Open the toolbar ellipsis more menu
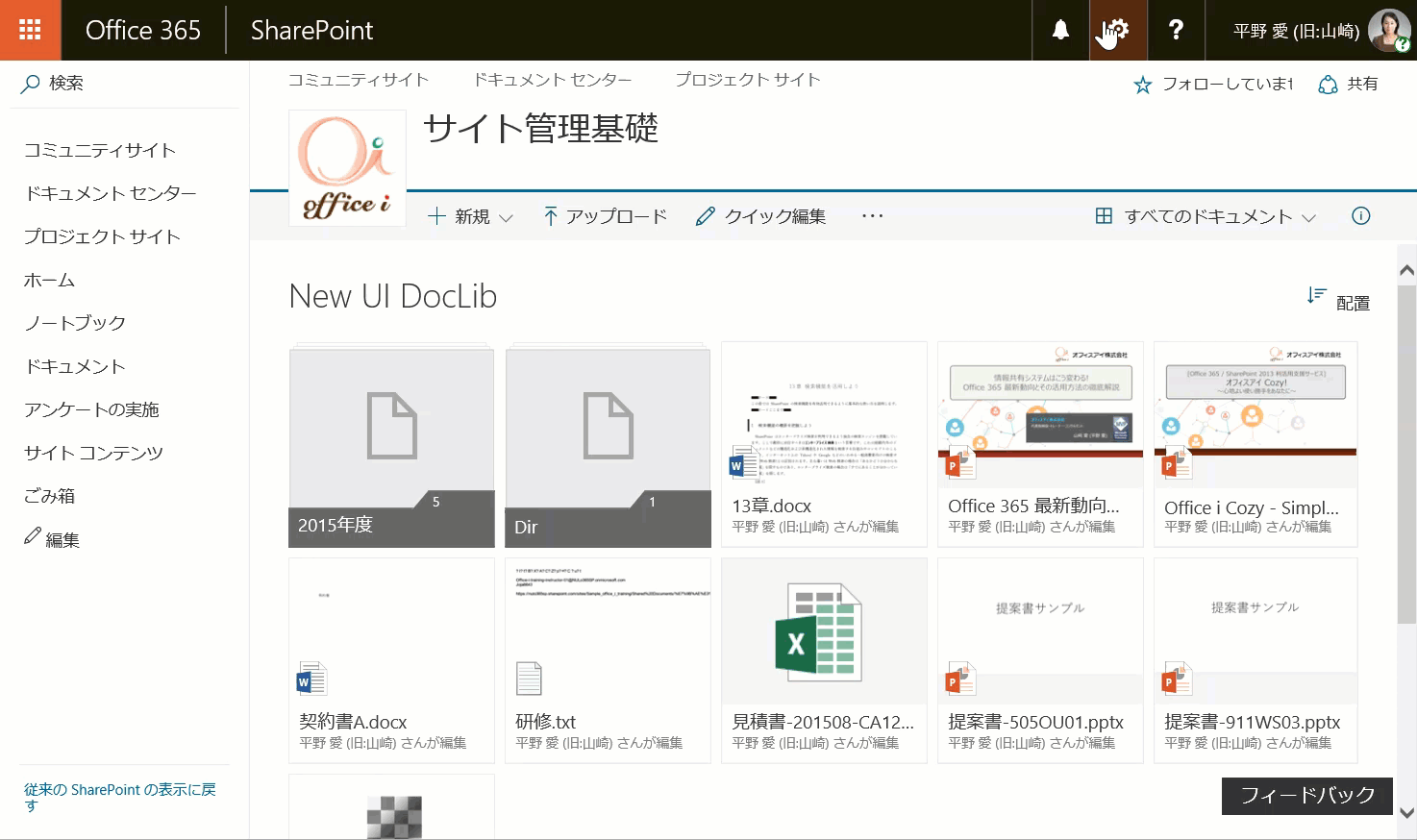Viewport: 1417px width, 840px height. click(872, 216)
